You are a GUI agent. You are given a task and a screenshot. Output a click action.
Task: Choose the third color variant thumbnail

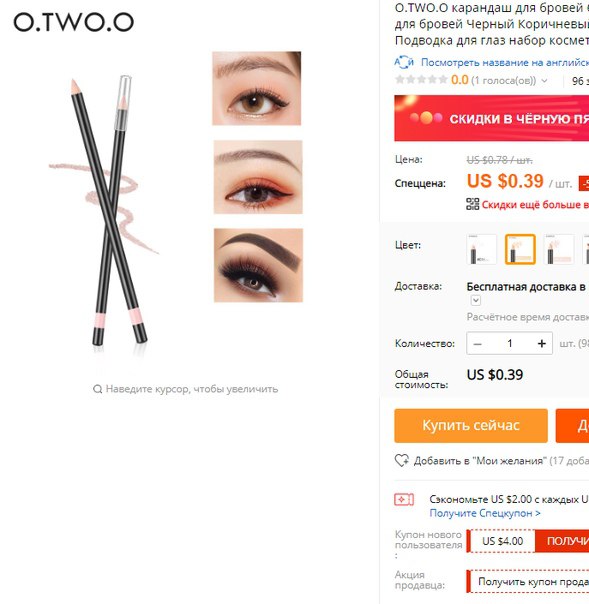click(x=559, y=249)
